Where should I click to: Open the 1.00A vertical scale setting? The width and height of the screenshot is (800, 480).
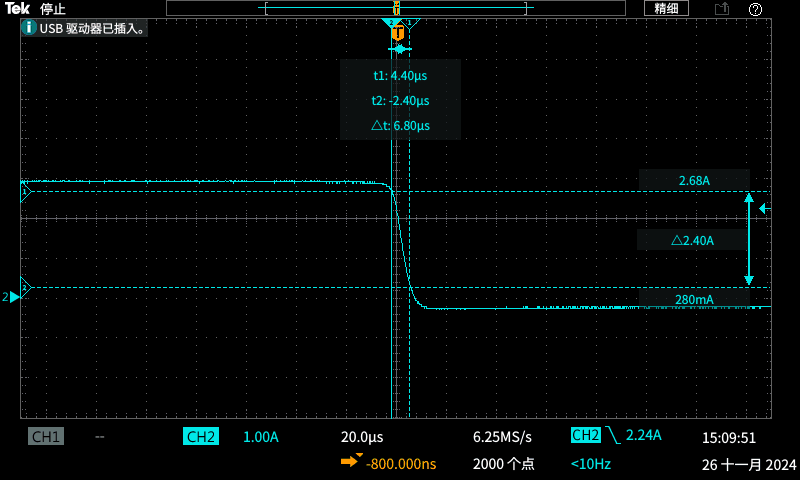tap(260, 437)
